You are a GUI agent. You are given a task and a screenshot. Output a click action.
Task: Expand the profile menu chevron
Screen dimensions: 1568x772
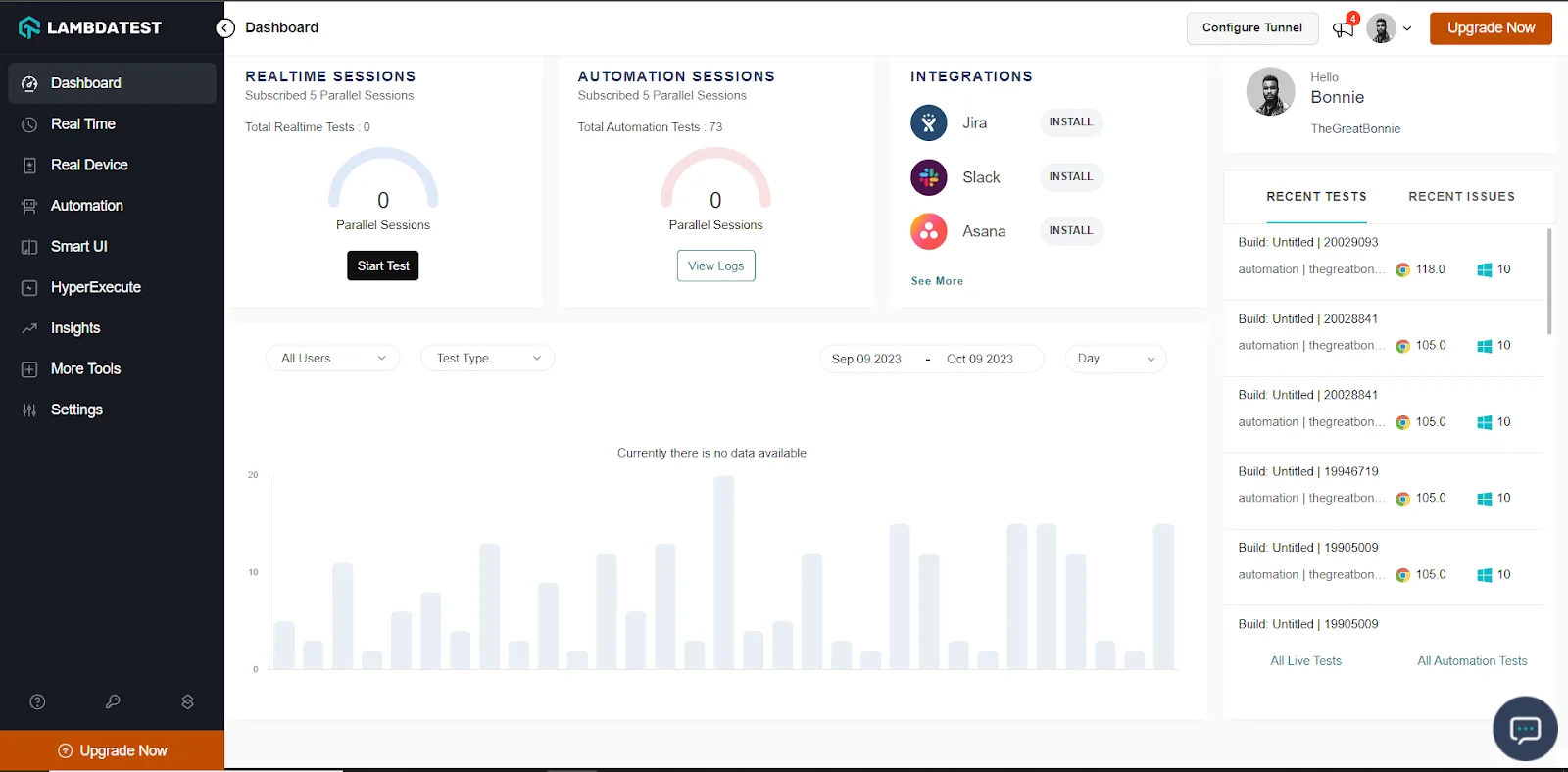coord(1407,28)
